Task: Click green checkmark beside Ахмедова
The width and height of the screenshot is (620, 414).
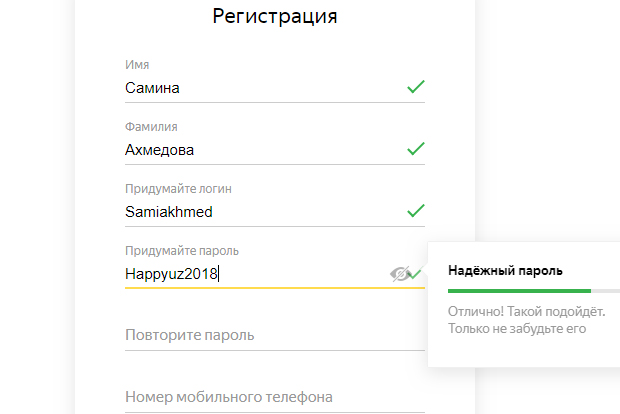Action: tap(416, 149)
